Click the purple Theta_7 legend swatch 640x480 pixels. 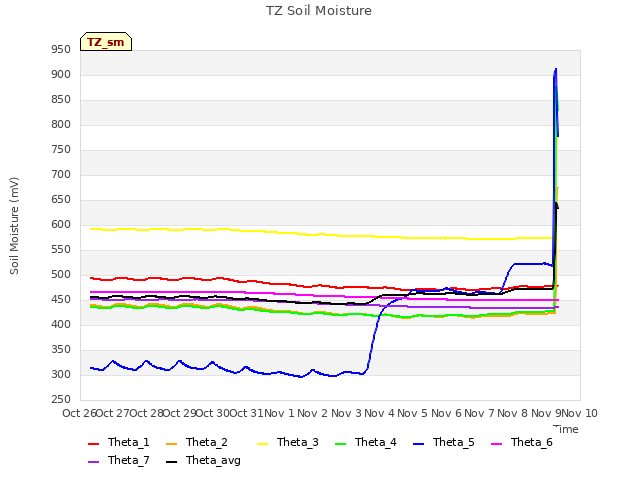[93, 462]
